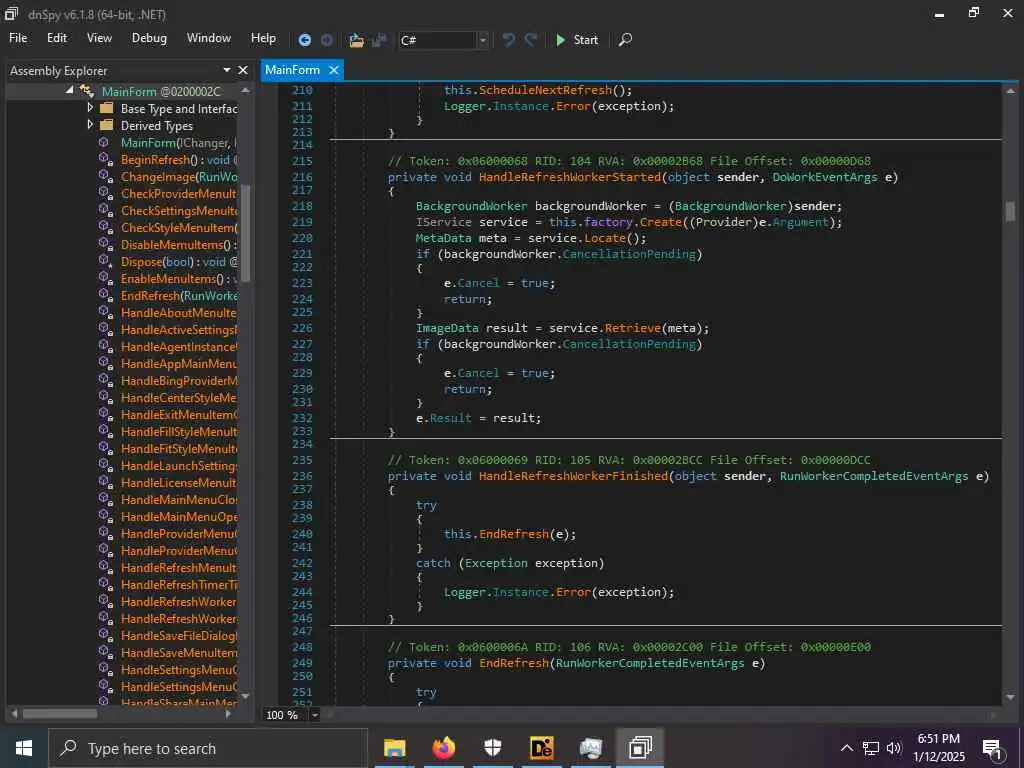Image resolution: width=1024 pixels, height=768 pixels.
Task: Click the method icon beside Dispose(bool)
Action: pos(105,261)
